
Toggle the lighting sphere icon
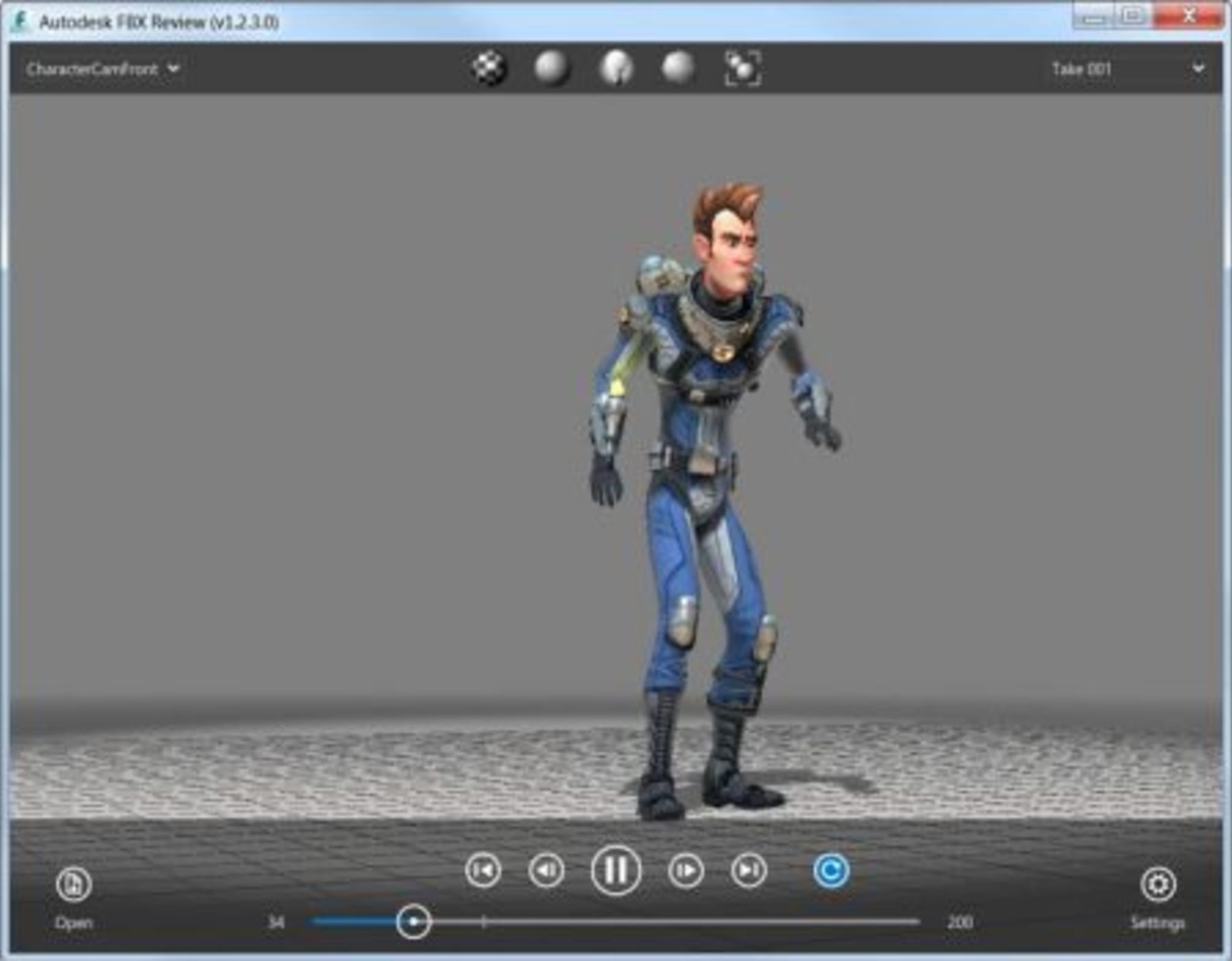click(x=616, y=67)
